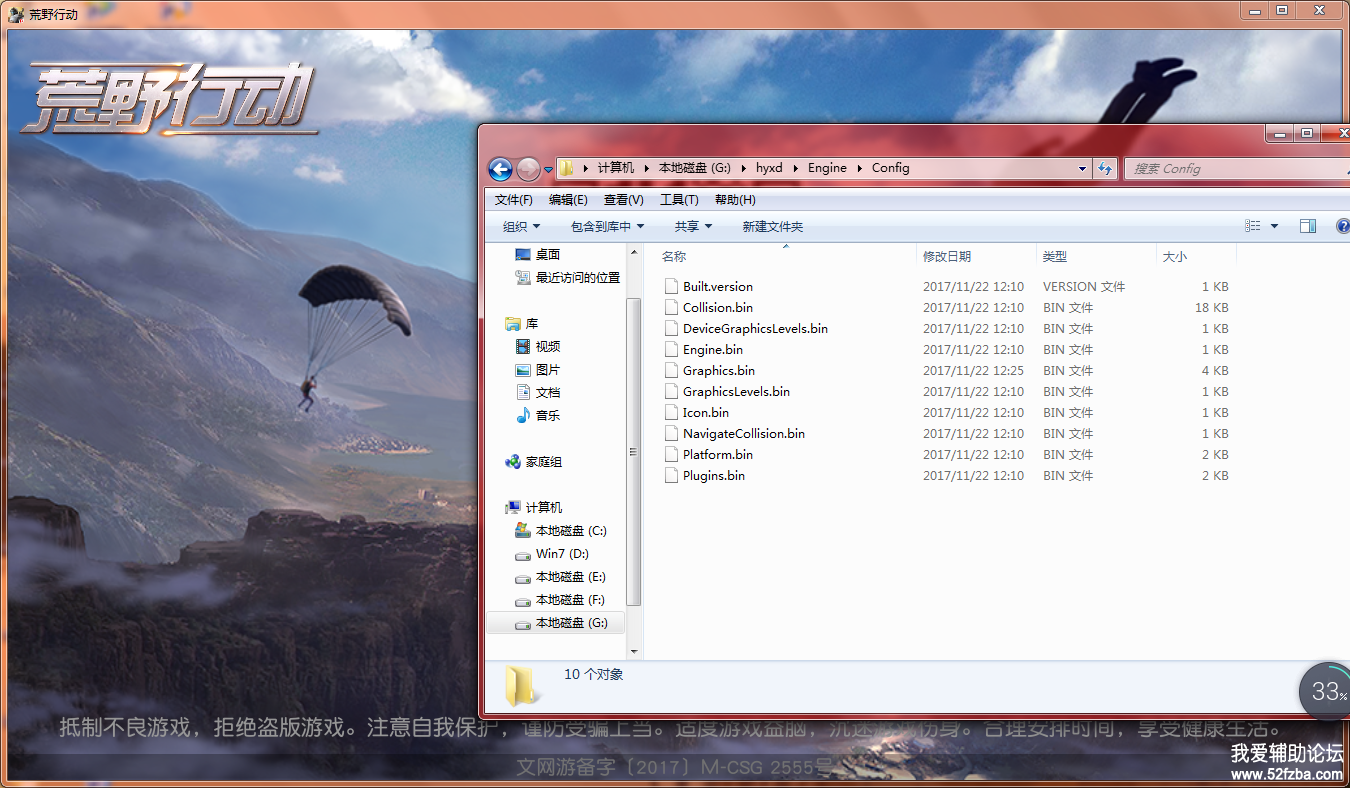1350x788 pixels.
Task: Open the 包含到库中 dropdown
Action: pyautogui.click(x=607, y=227)
